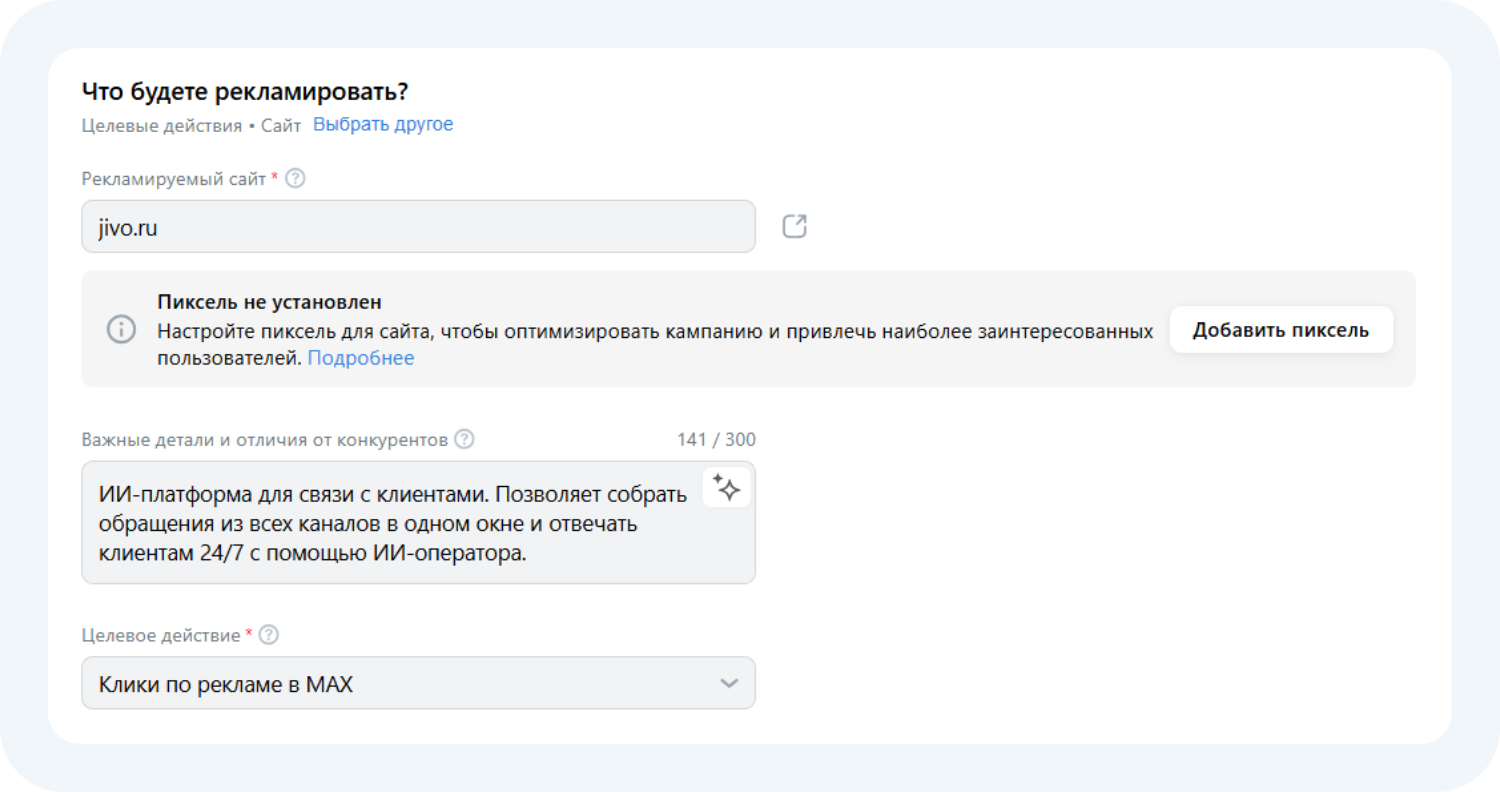Click the 'Целевые действия • Сайт' breadcrumb text
Screen dimensions: 1500x792
(191, 126)
